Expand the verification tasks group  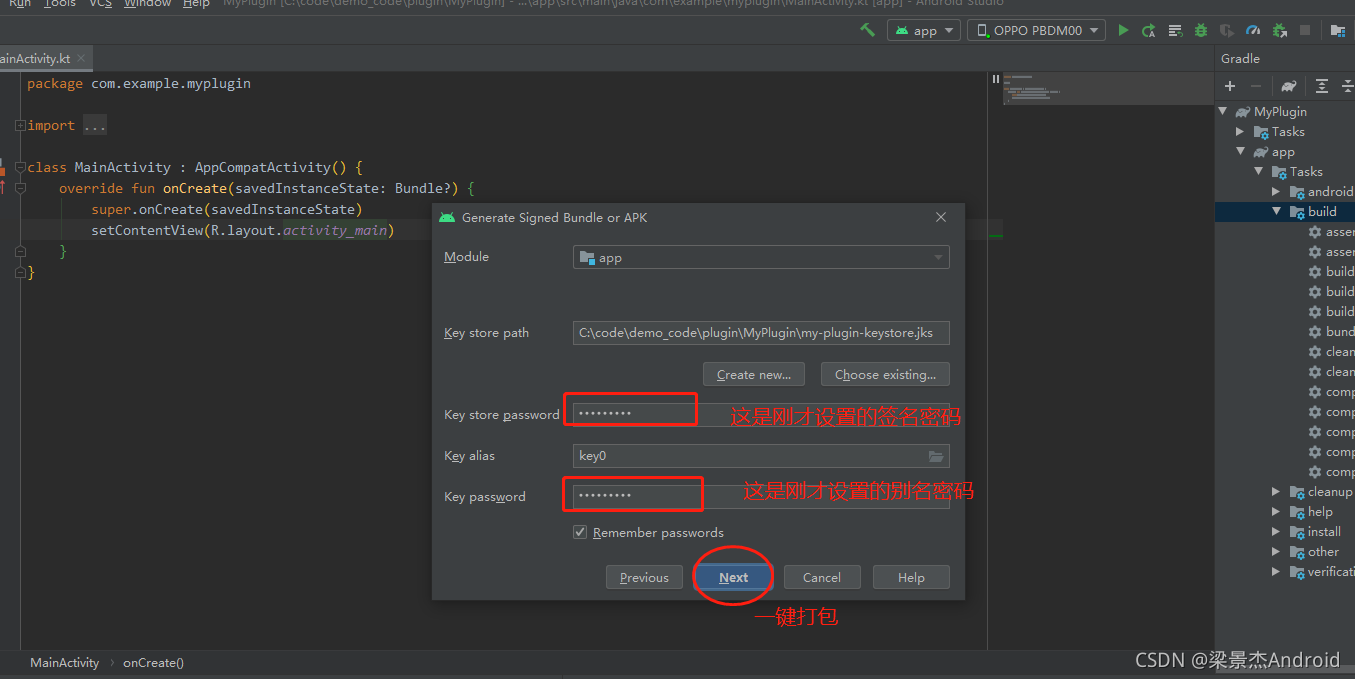click(x=1276, y=572)
